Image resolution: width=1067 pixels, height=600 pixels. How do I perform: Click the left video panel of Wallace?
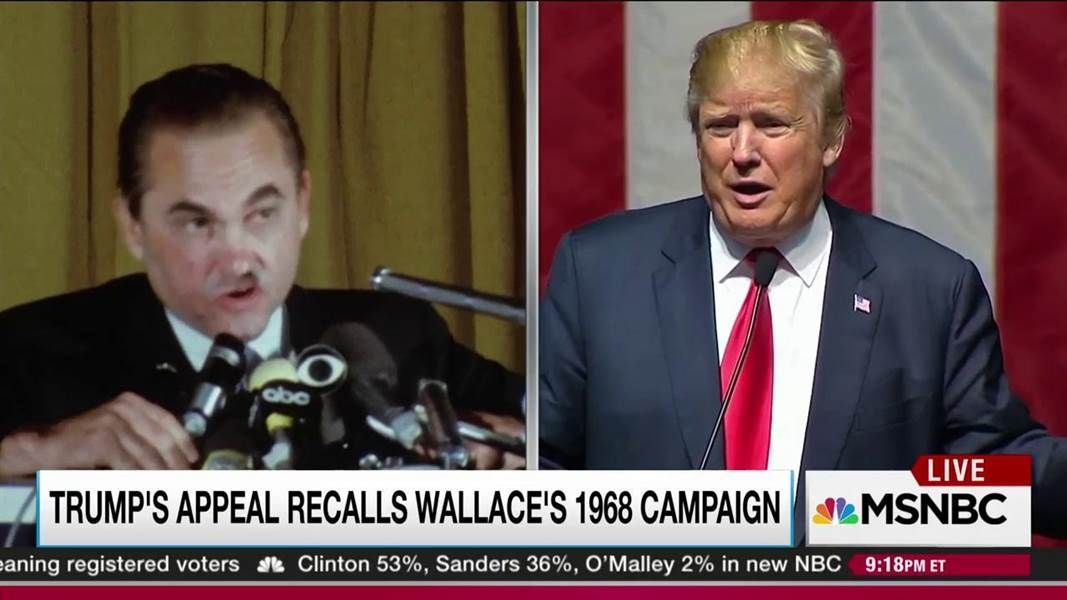[x=263, y=235]
